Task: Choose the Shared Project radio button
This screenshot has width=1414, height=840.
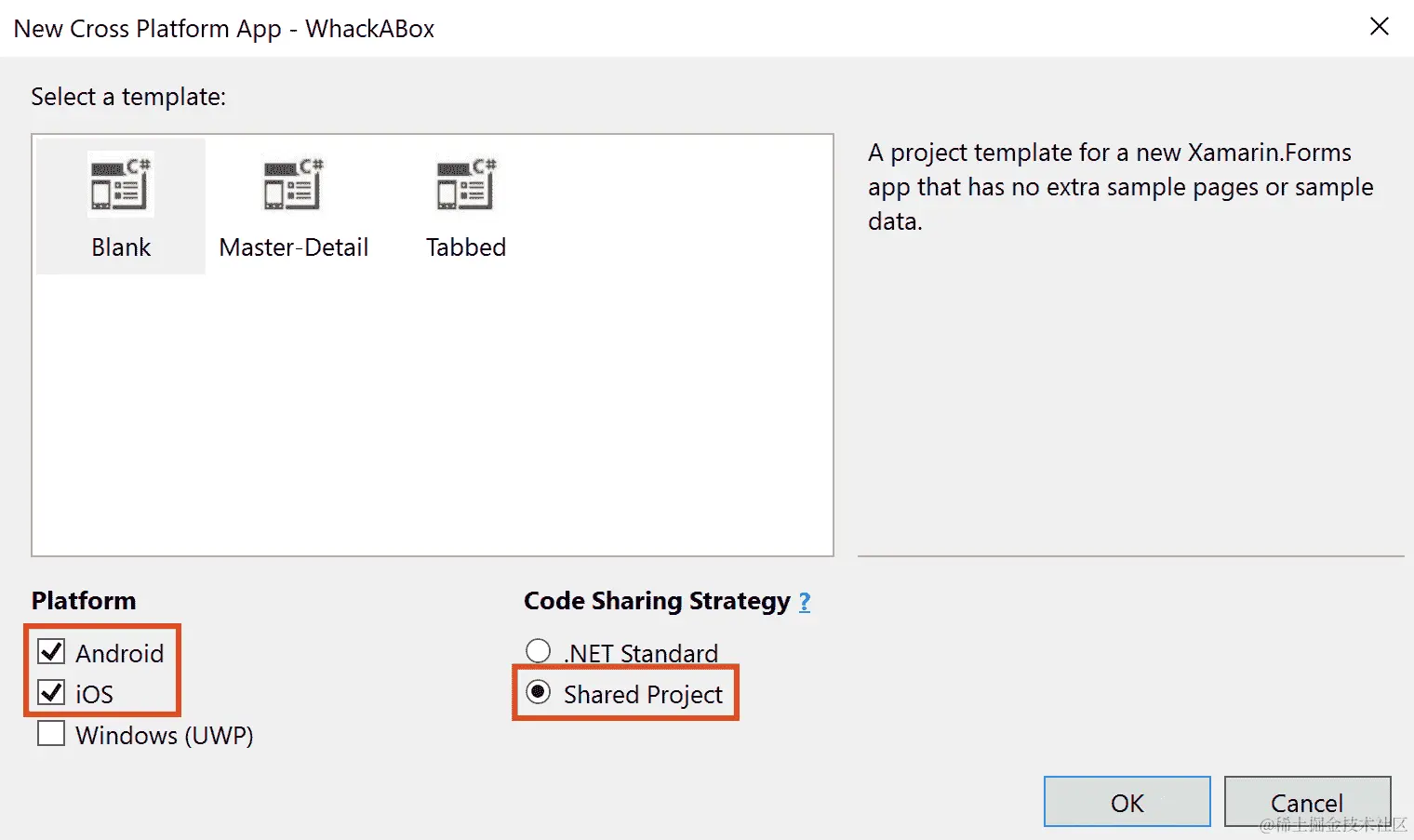Action: [538, 692]
